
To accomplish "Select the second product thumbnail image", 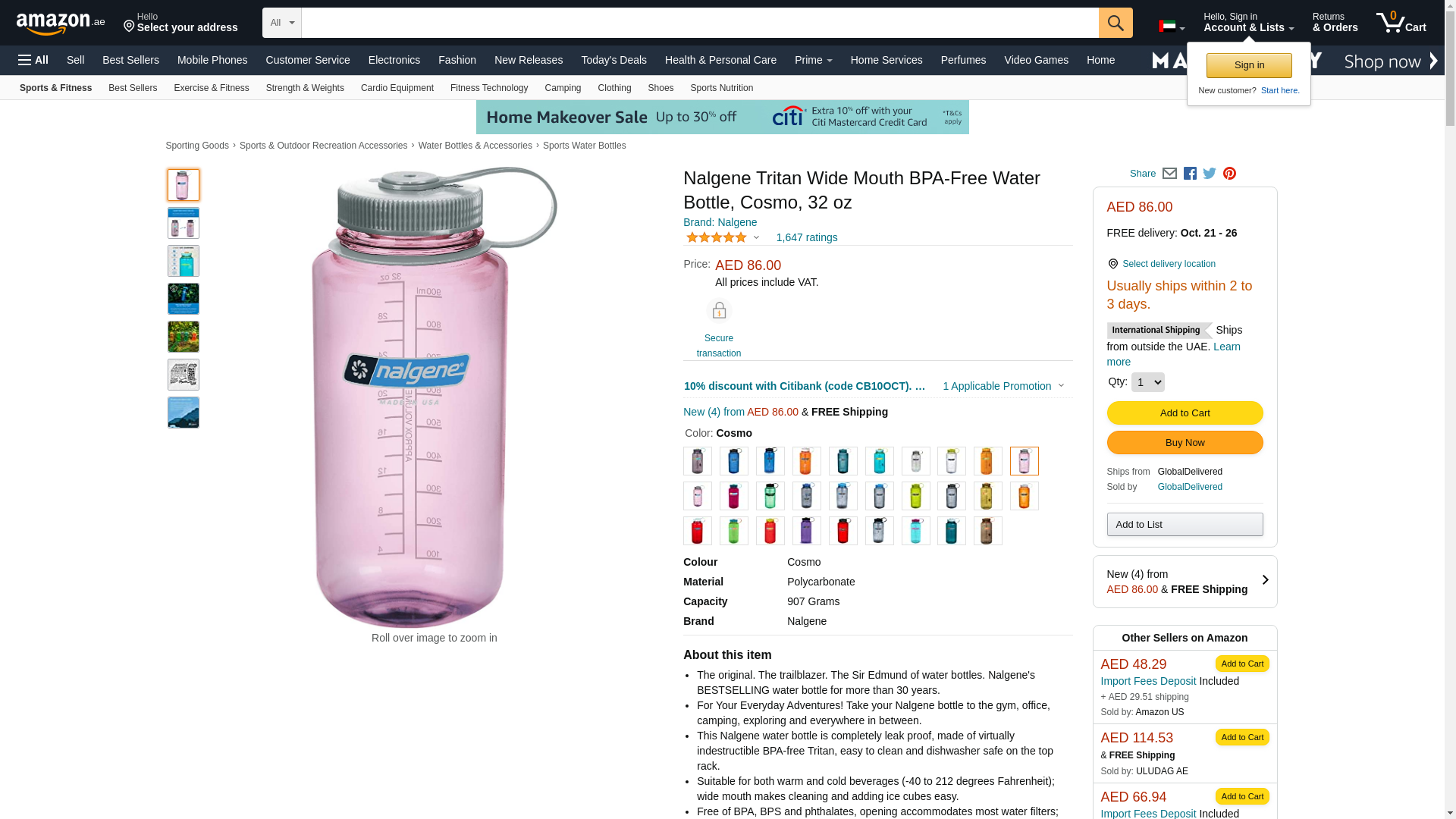I will coord(184,223).
